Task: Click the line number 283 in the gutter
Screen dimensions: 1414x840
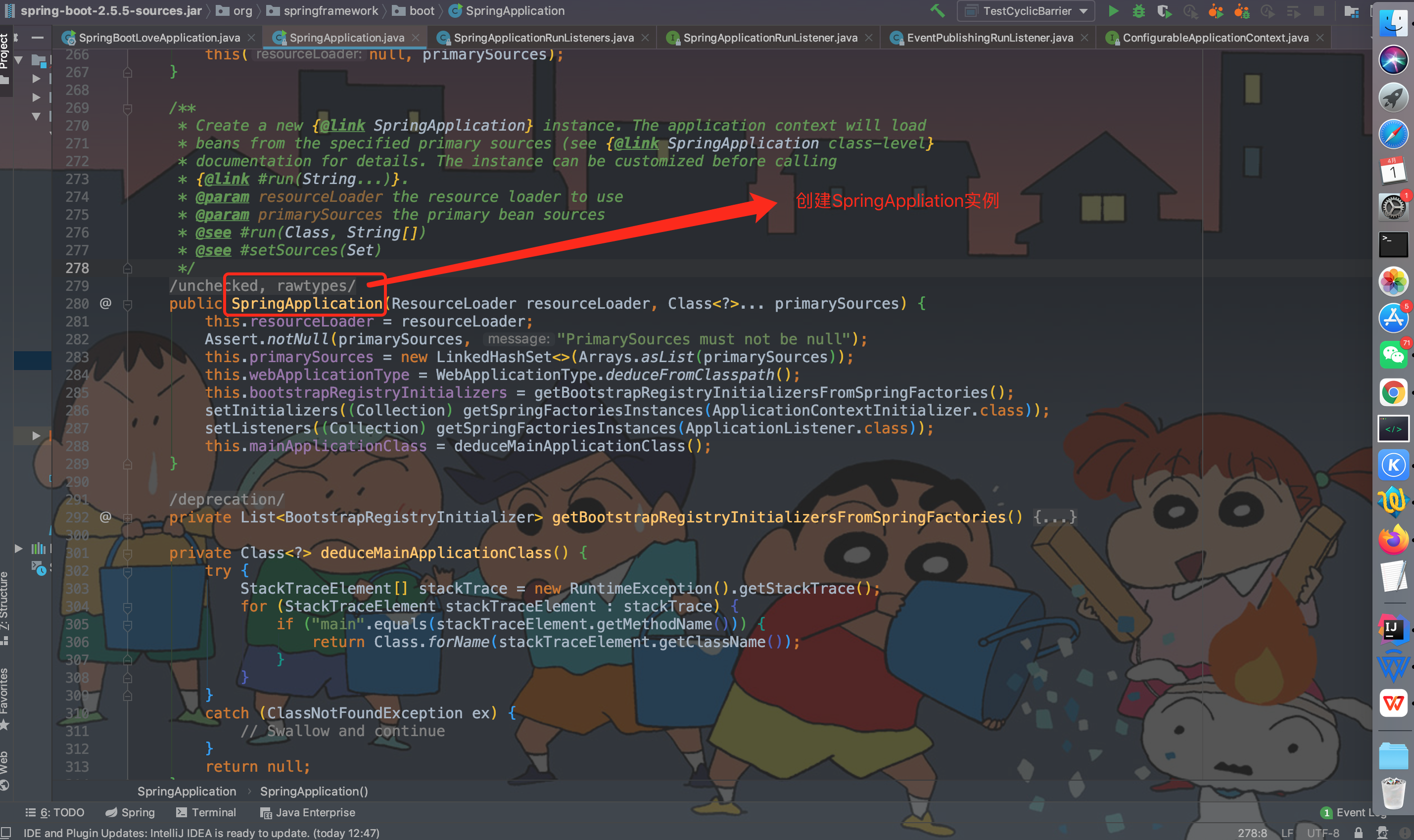Action: (x=77, y=357)
